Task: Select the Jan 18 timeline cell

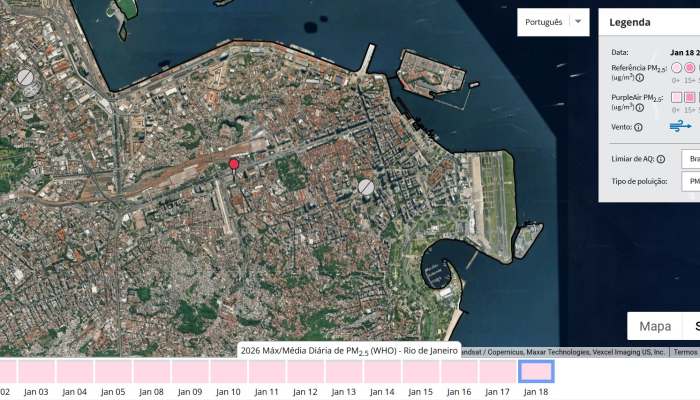Action: tap(536, 371)
